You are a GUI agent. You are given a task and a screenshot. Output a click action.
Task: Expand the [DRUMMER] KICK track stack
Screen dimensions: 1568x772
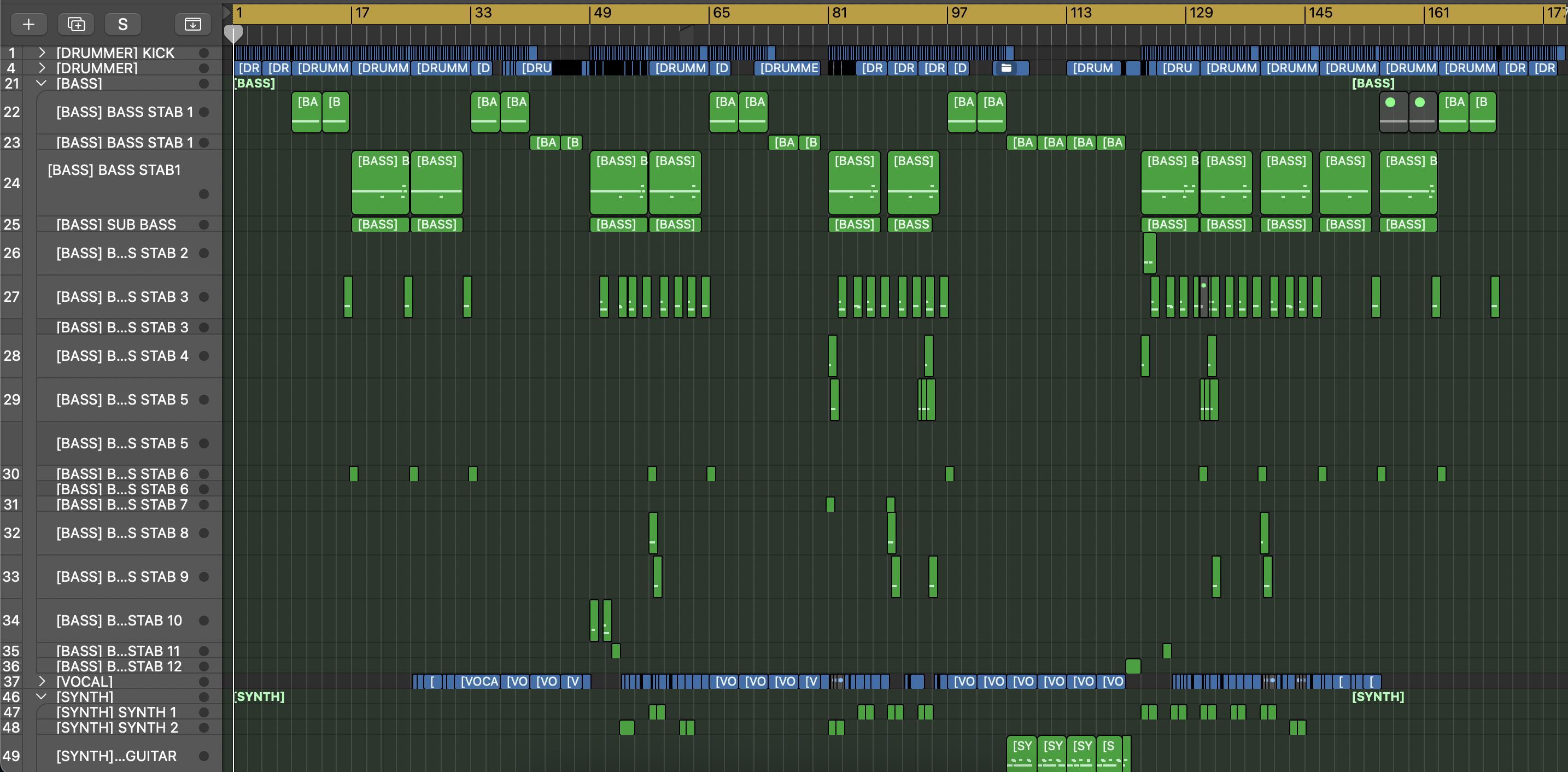[42, 52]
